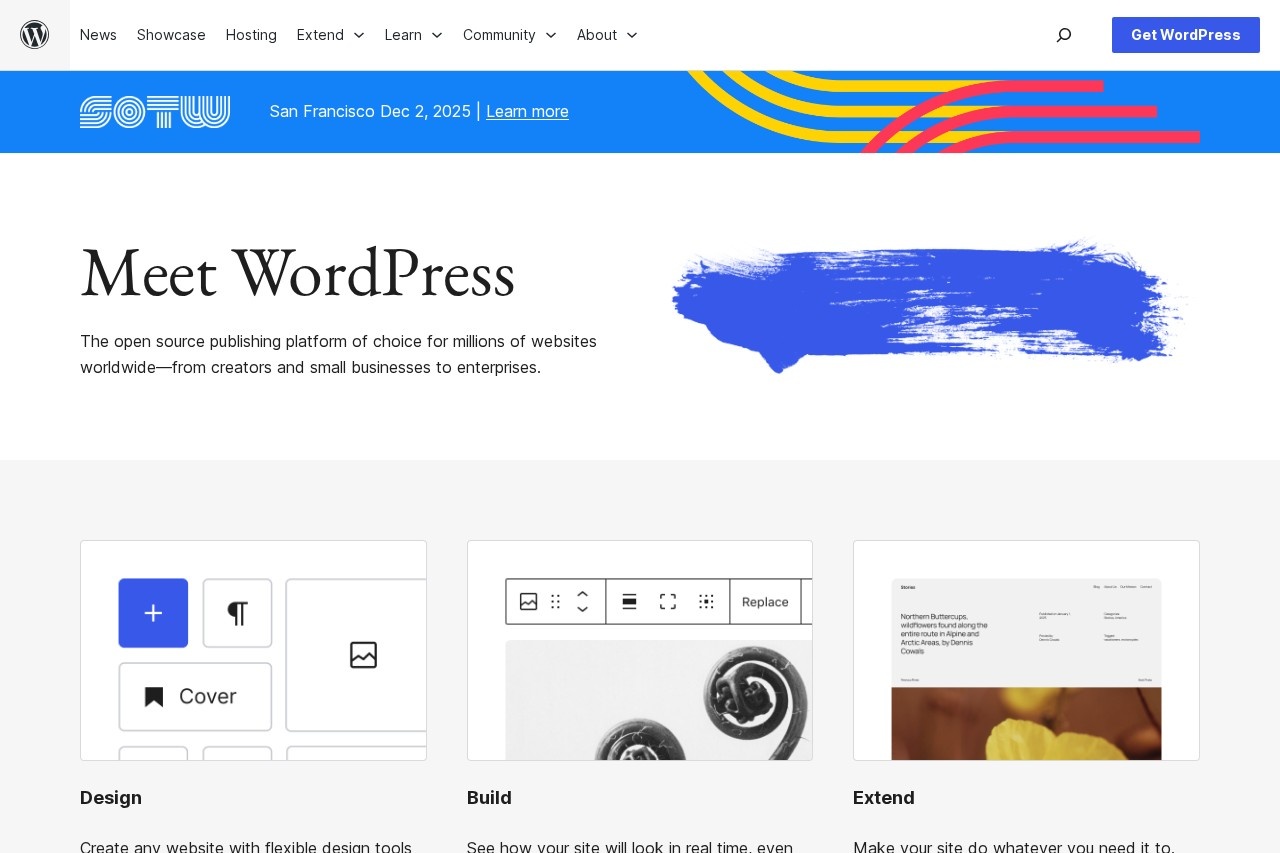This screenshot has width=1280, height=853.
Task: Expand the Learn submenu chevron
Action: click(437, 35)
